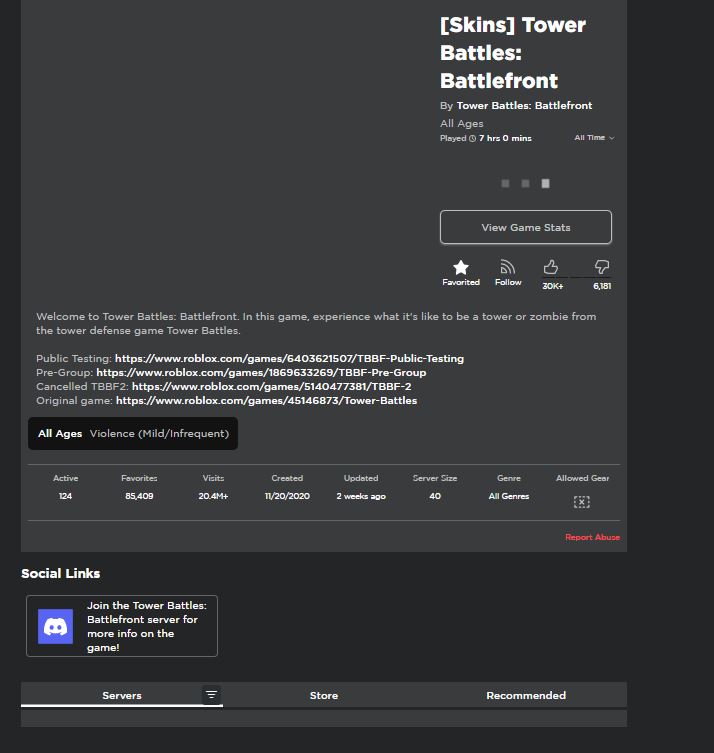
Task: Click the 6,181 dislikes count
Action: pos(602,286)
